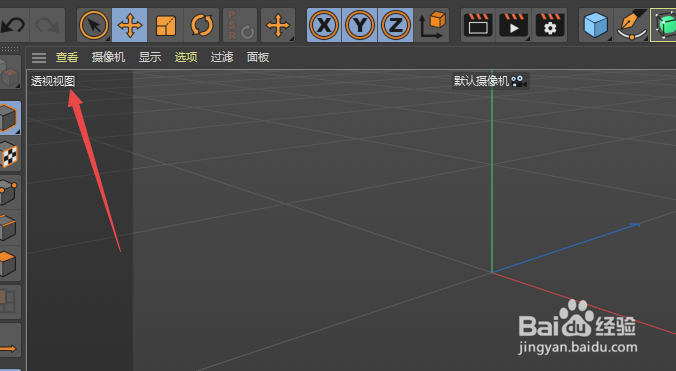Toggle Y axis lock

pyautogui.click(x=360, y=25)
